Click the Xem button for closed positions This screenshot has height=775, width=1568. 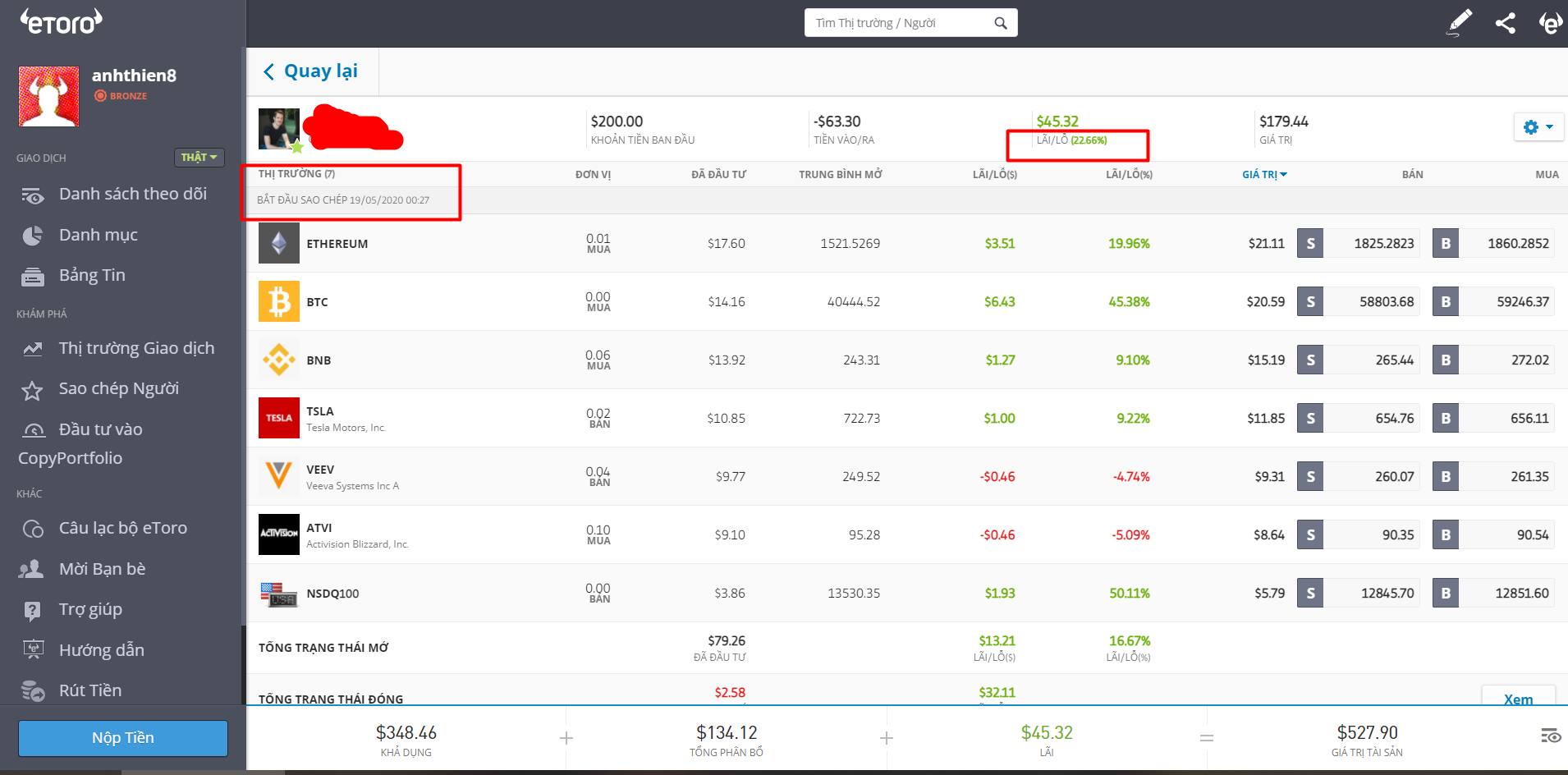(x=1518, y=697)
